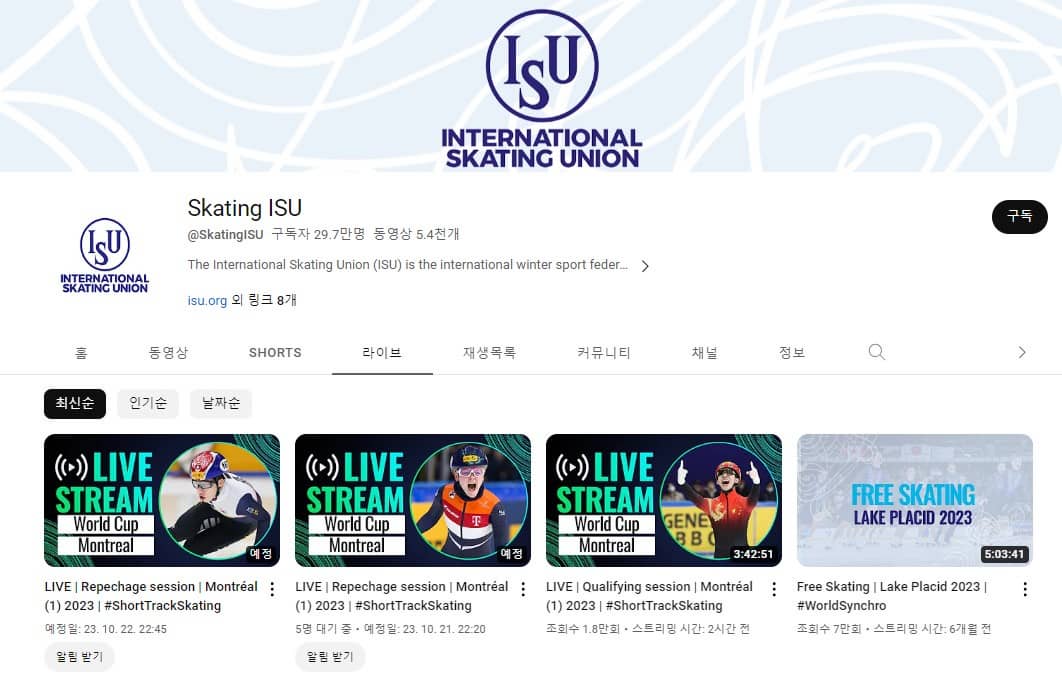This screenshot has width=1062, height=680.
Task: Open the isu.org link
Action: point(207,301)
